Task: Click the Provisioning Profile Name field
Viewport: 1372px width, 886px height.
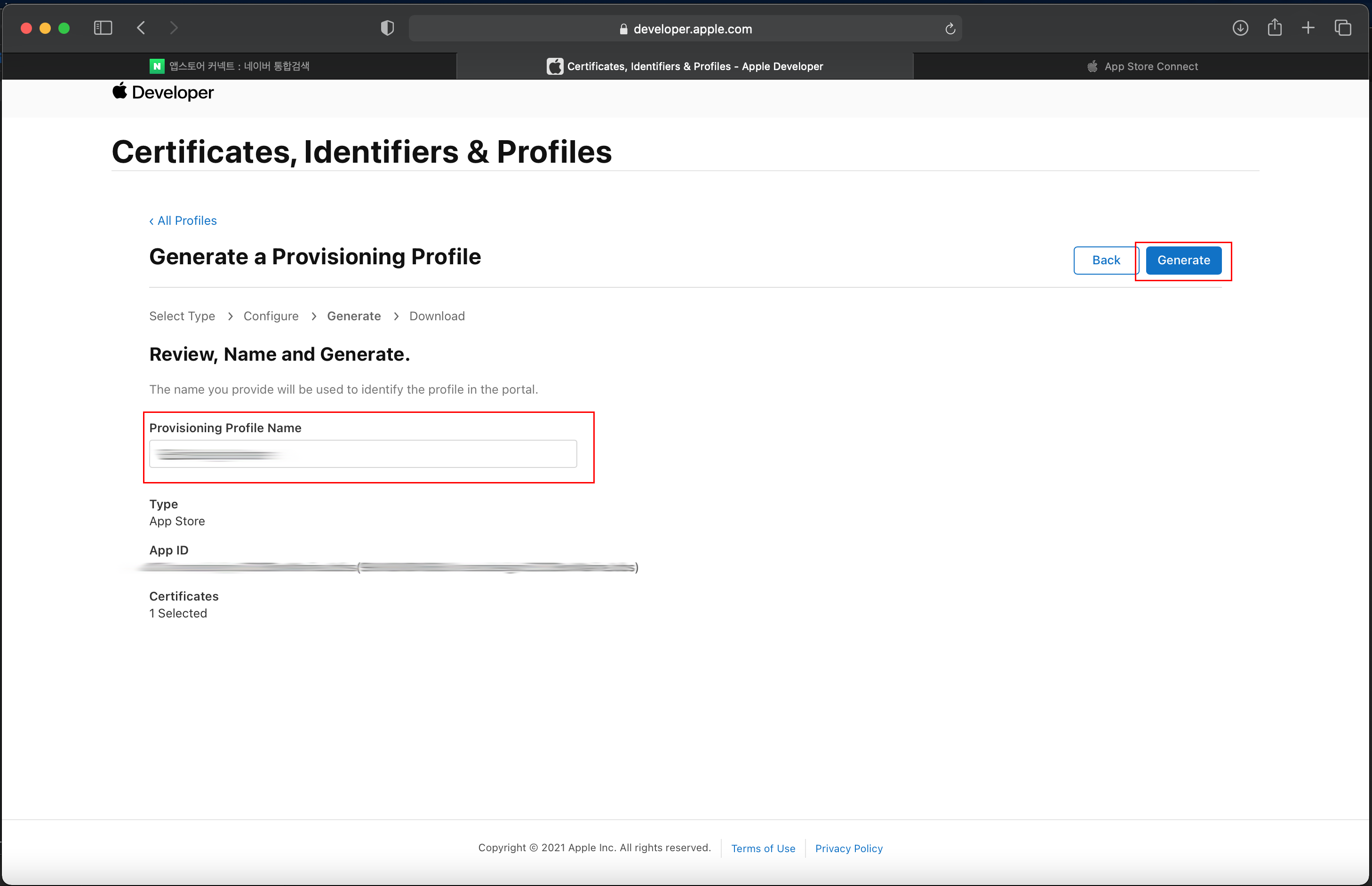Action: [x=363, y=454]
